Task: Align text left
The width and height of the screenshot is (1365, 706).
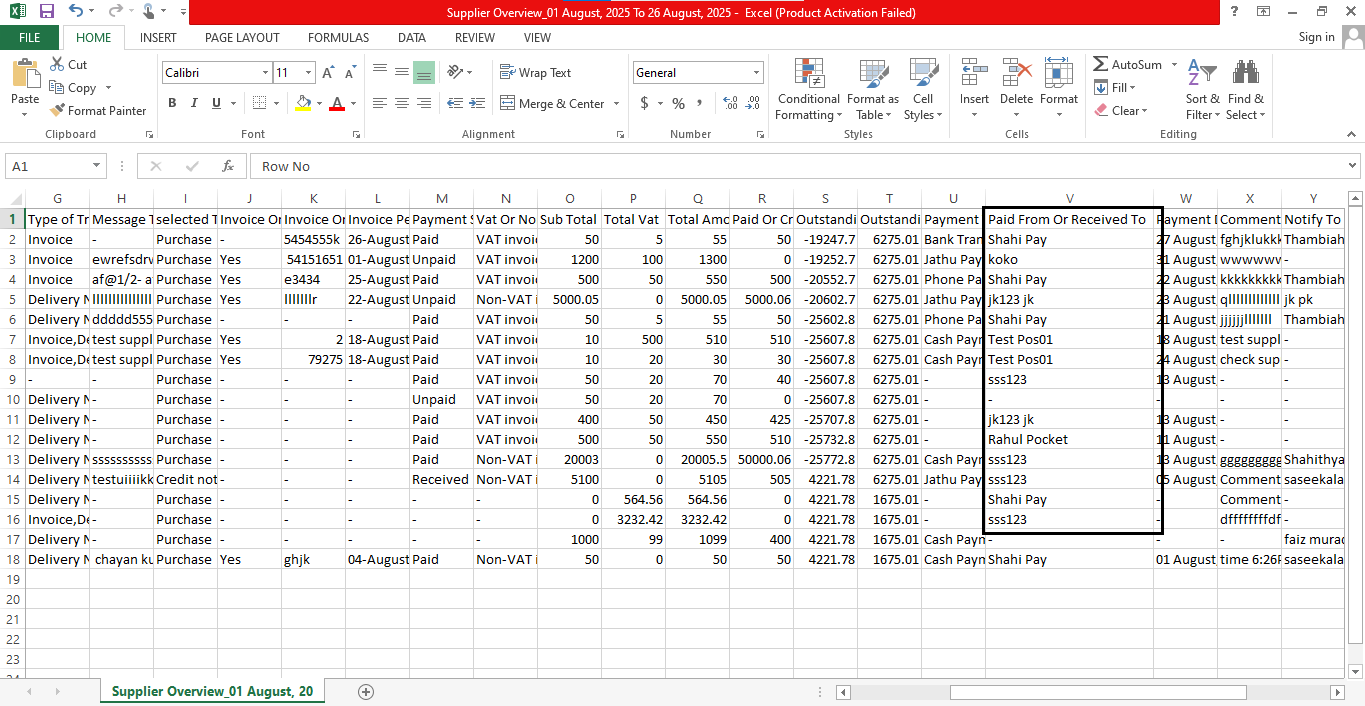Action: [379, 103]
